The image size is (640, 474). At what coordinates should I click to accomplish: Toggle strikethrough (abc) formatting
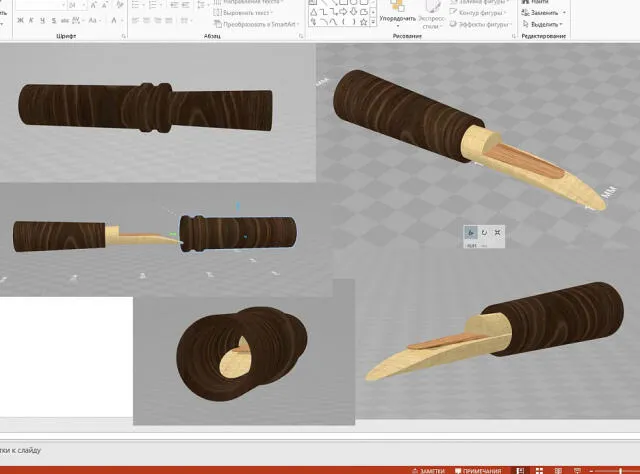(65, 20)
